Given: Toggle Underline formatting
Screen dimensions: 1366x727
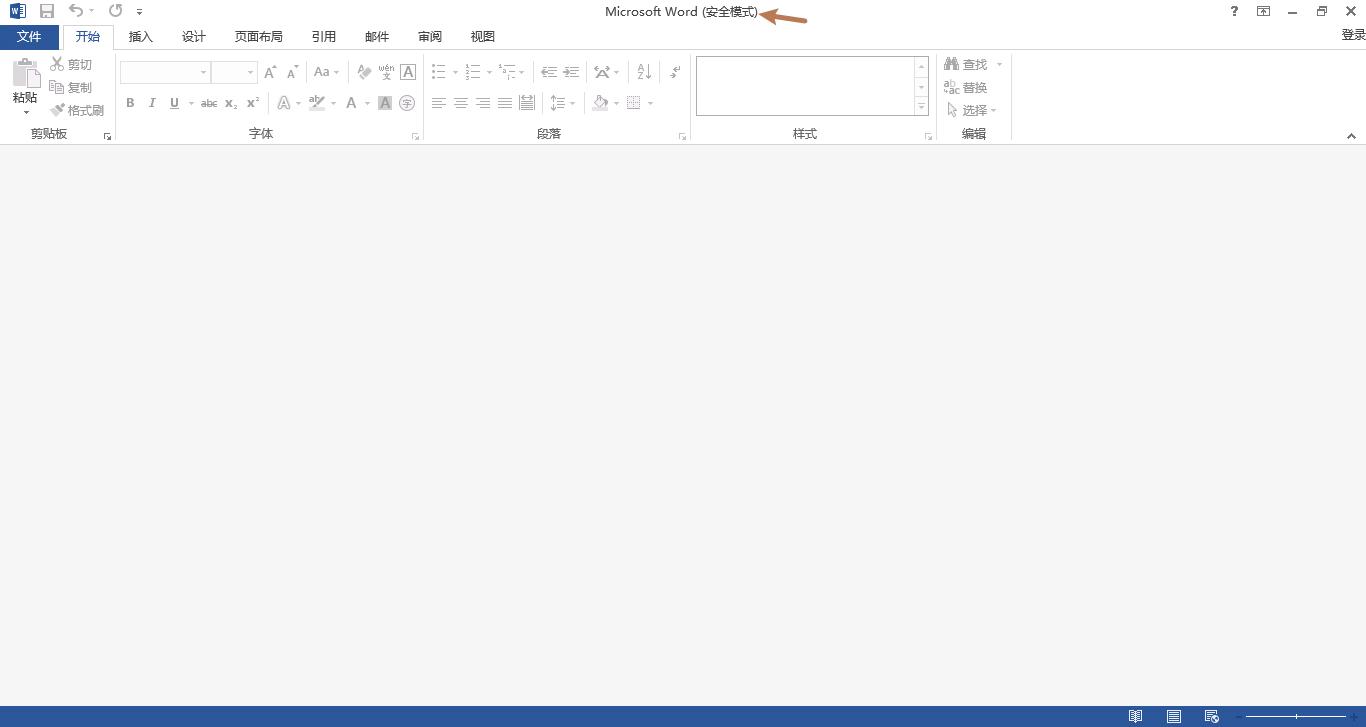Looking at the screenshot, I should point(175,103).
